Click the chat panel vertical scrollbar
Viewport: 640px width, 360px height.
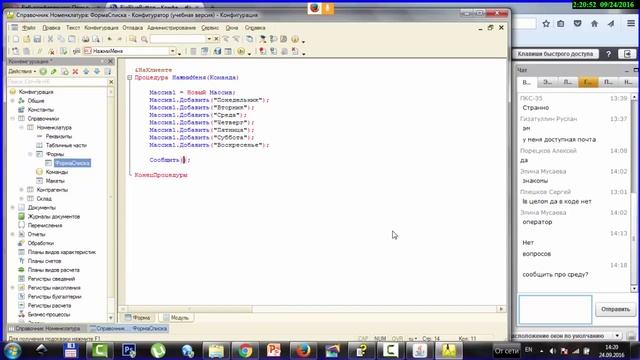click(x=634, y=193)
